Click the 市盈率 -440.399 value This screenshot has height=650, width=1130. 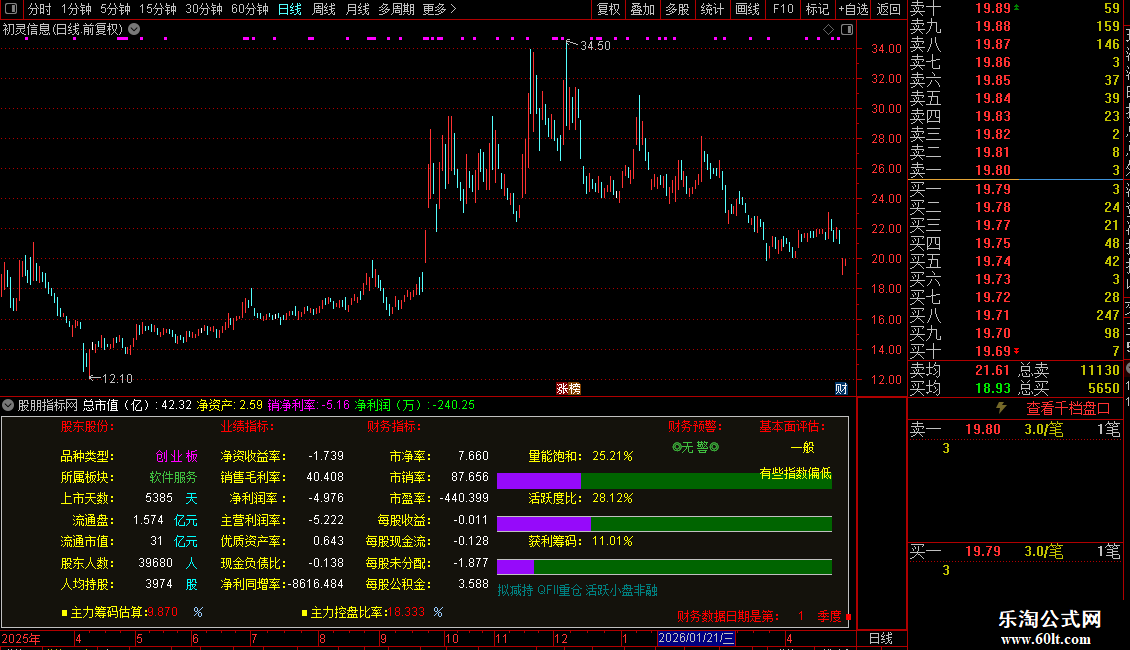(x=464, y=498)
